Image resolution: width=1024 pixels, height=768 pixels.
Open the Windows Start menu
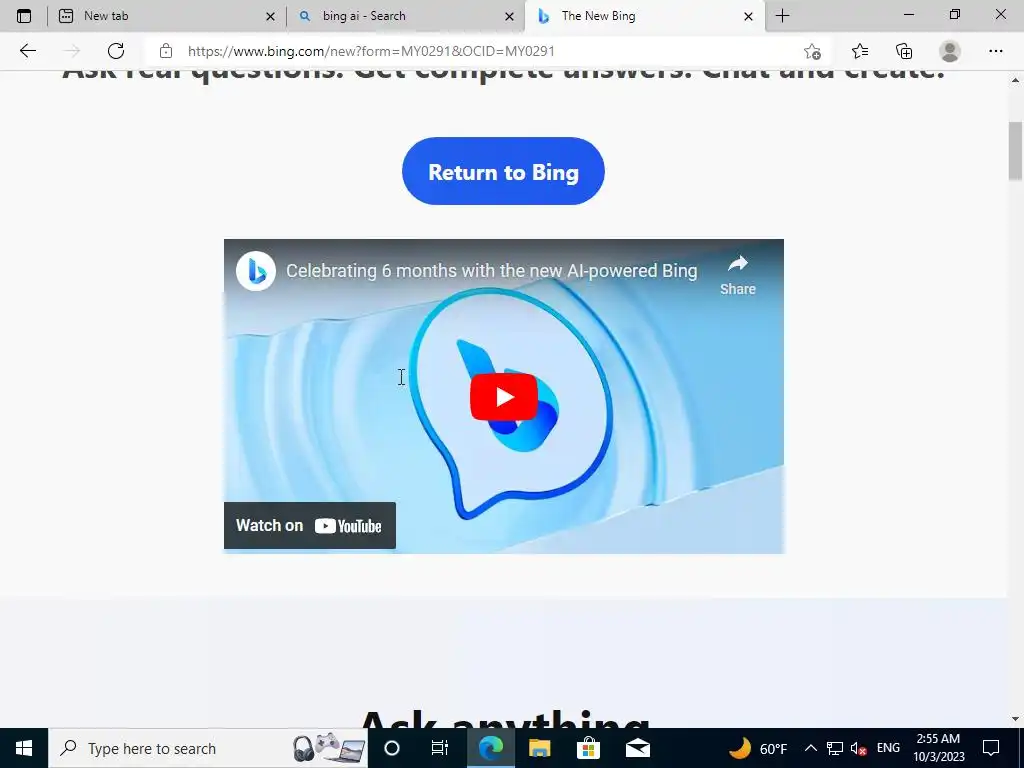(x=24, y=748)
